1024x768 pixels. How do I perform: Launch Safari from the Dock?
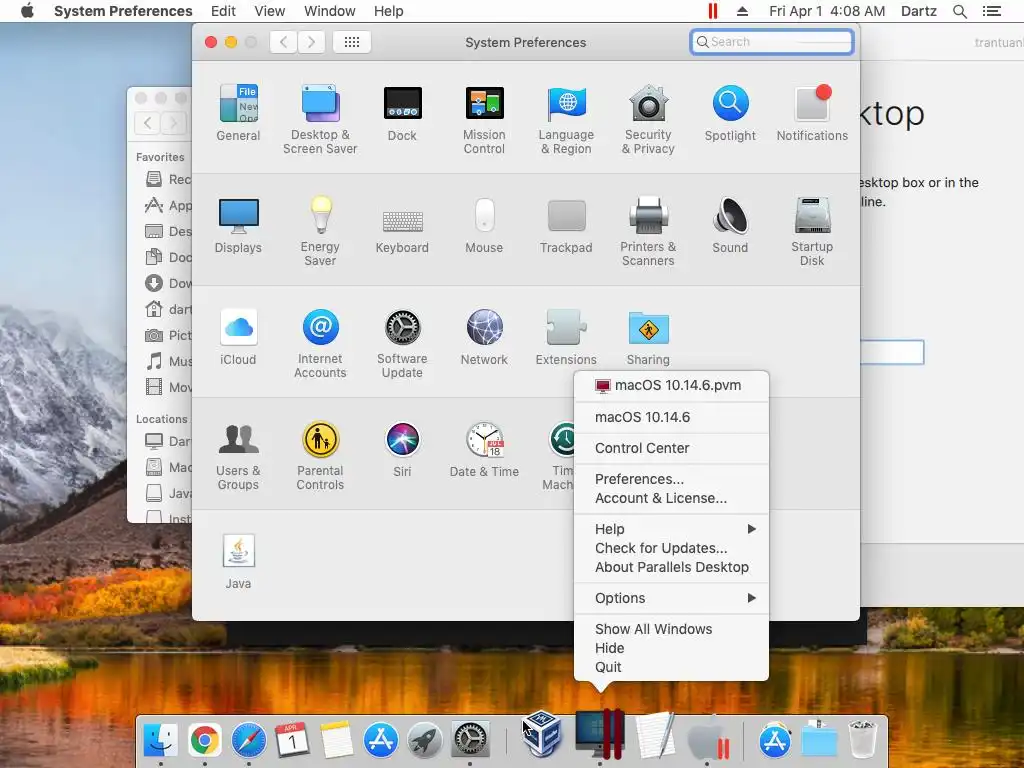point(249,740)
